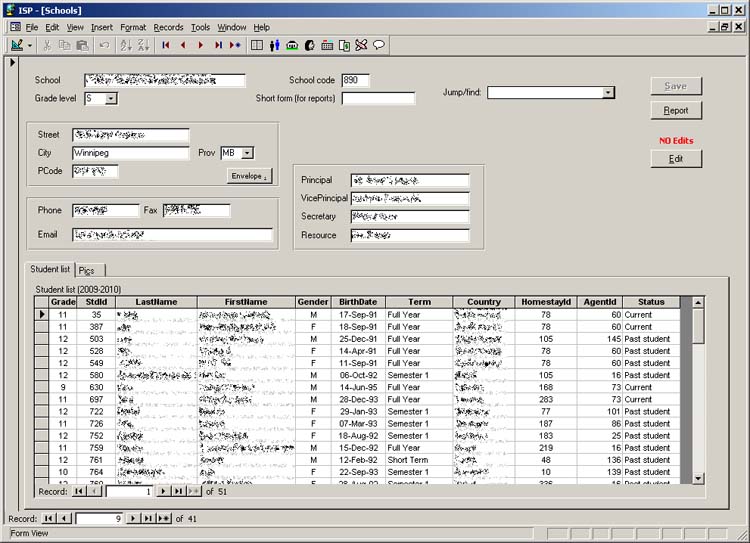Click the two people toolbar icon
Screen dimensions: 750x543
(x=275, y=45)
